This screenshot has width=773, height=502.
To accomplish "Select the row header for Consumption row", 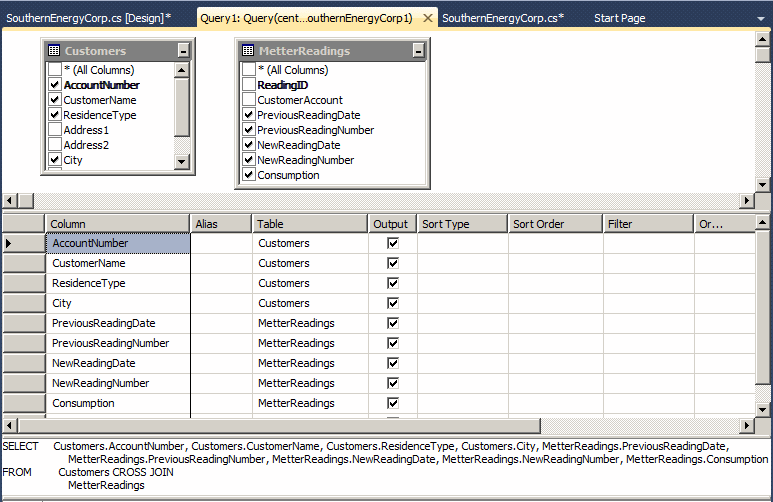I will pyautogui.click(x=24, y=403).
